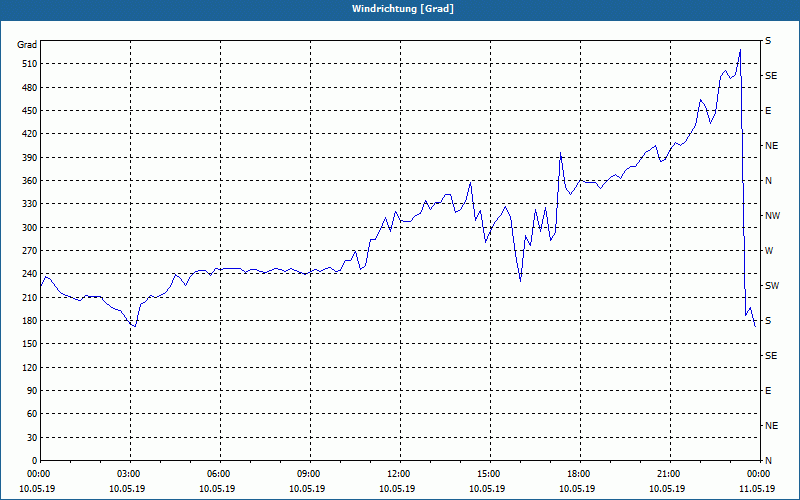Select the 510 value on the degree axis
The height and width of the screenshot is (500, 800).
[30, 64]
